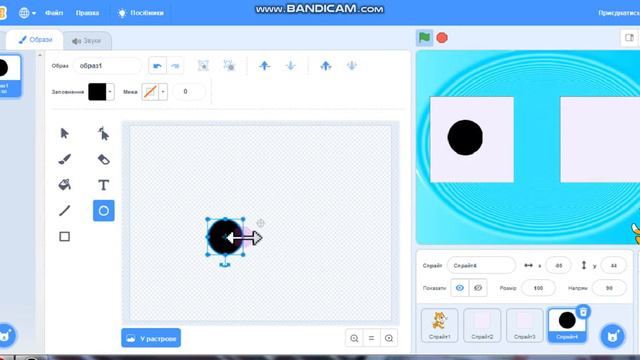Select Sprite2 thumbnail
Viewport: 640px width, 360px height.
482,325
